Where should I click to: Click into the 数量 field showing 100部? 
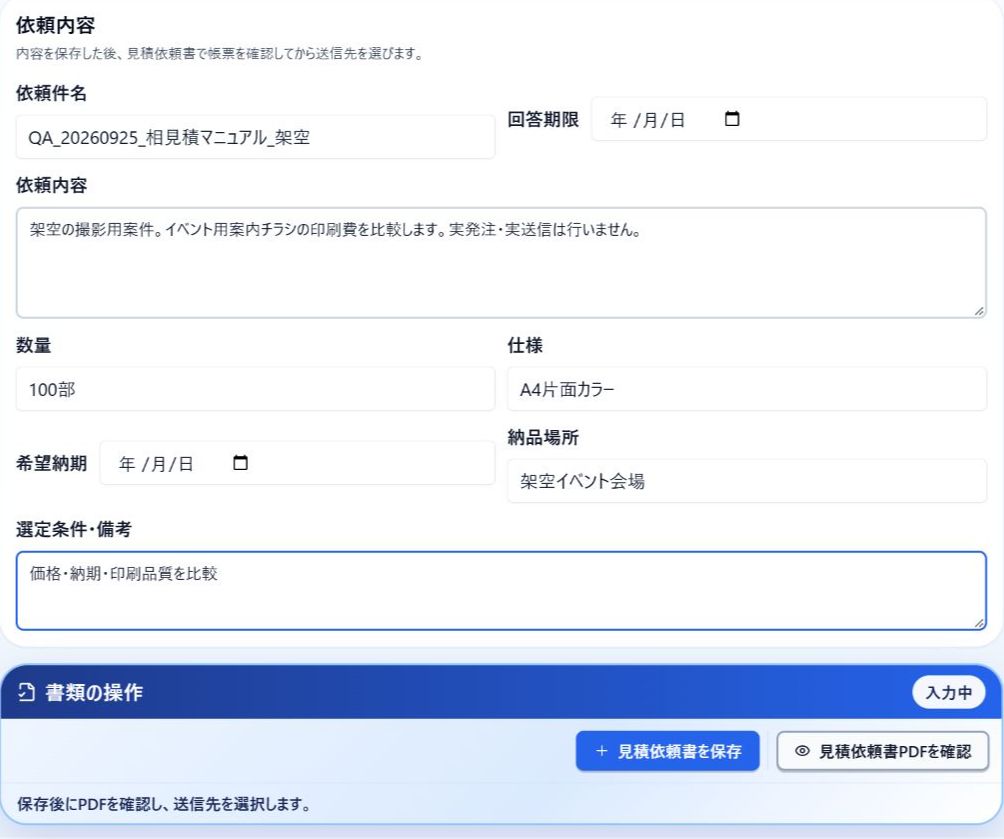[x=255, y=389]
